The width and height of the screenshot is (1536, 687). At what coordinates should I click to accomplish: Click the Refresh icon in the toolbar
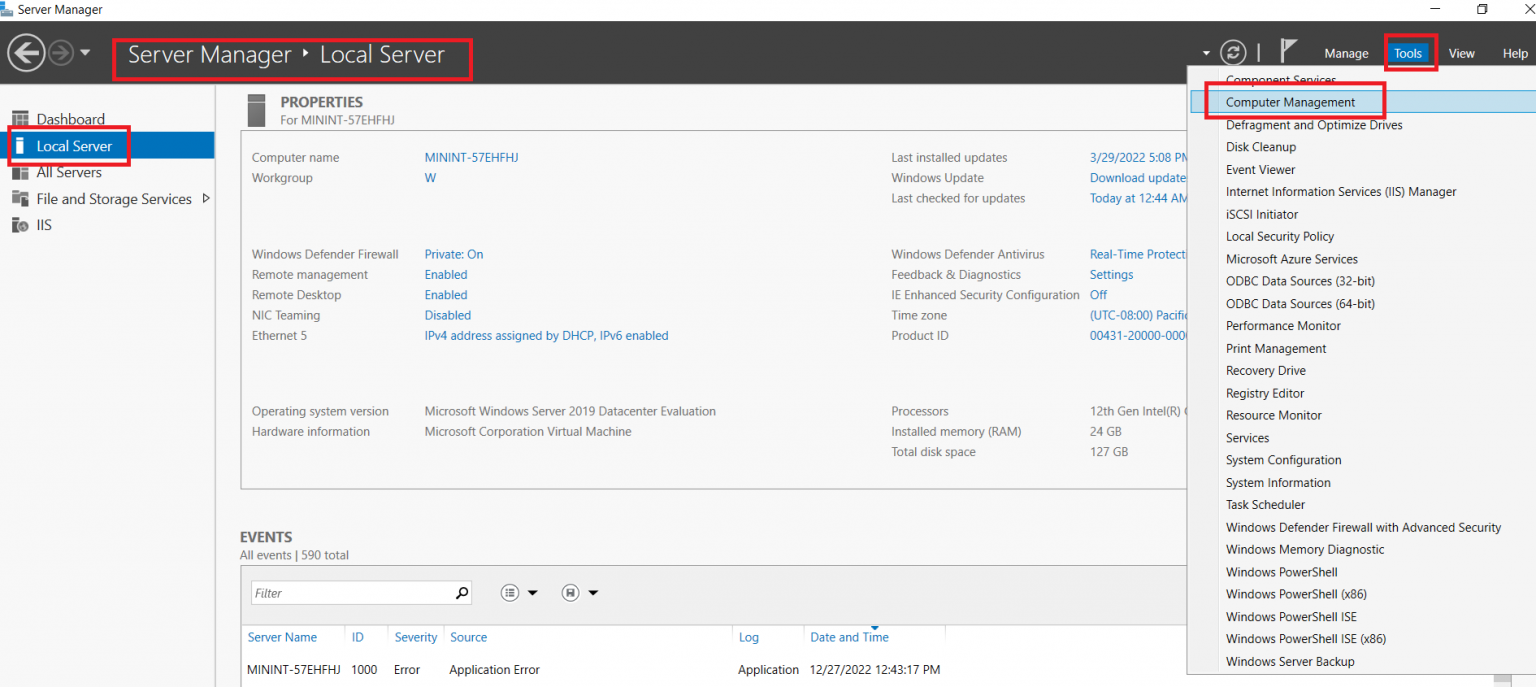1233,52
